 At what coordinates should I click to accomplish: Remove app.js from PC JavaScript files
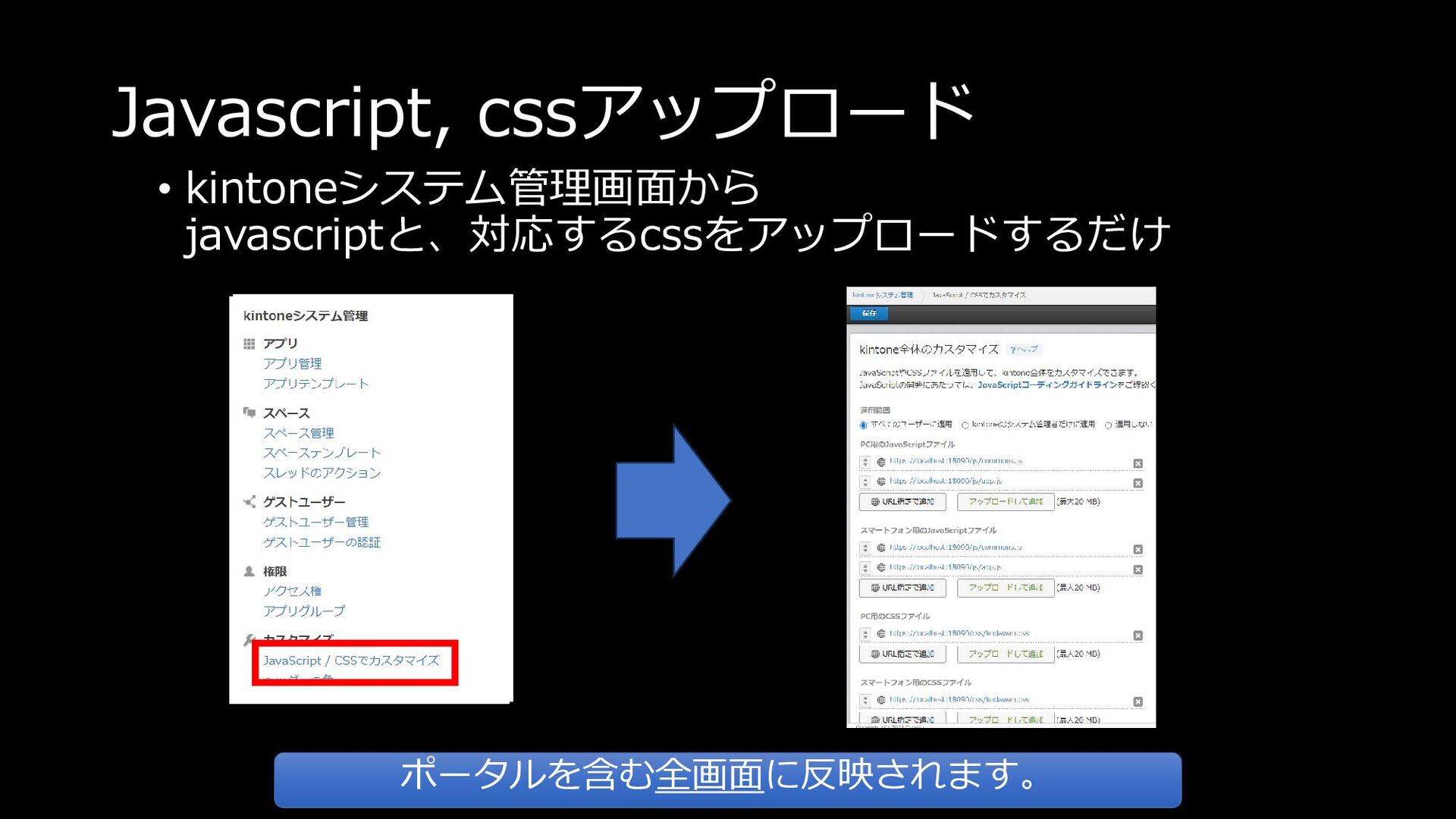[1137, 483]
